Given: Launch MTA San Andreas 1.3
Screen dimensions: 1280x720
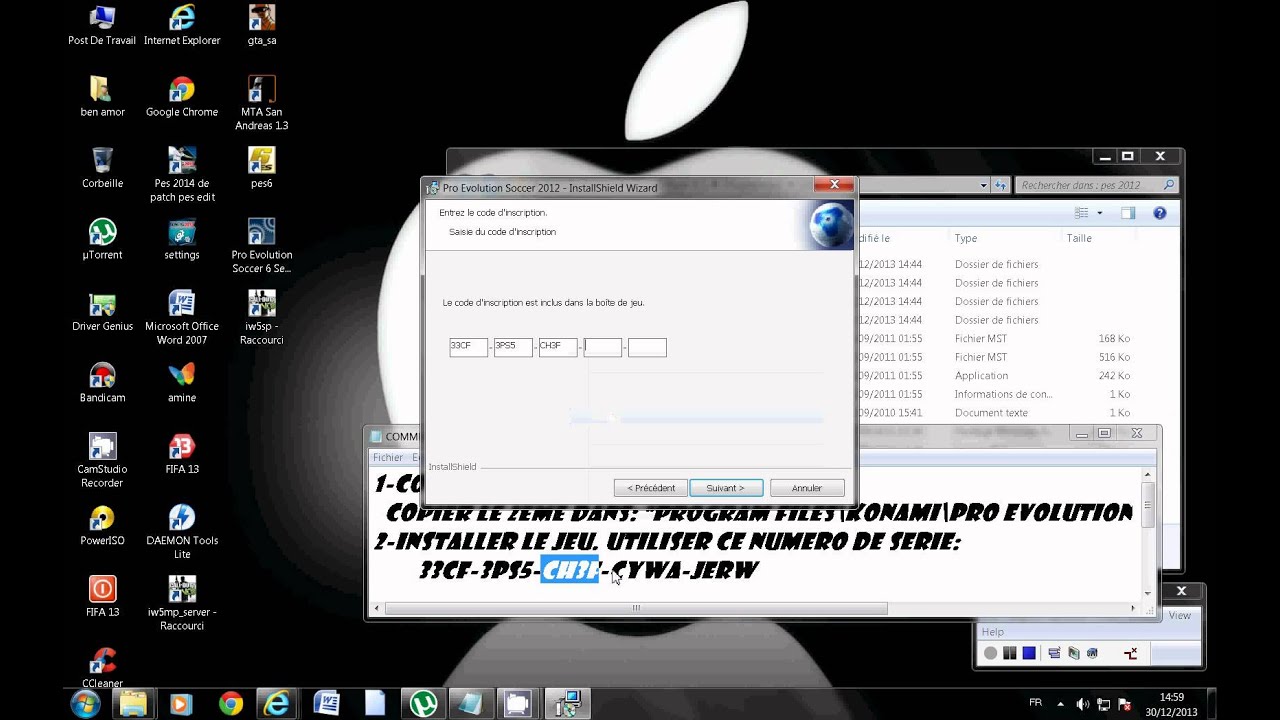Looking at the screenshot, I should (x=262, y=104).
